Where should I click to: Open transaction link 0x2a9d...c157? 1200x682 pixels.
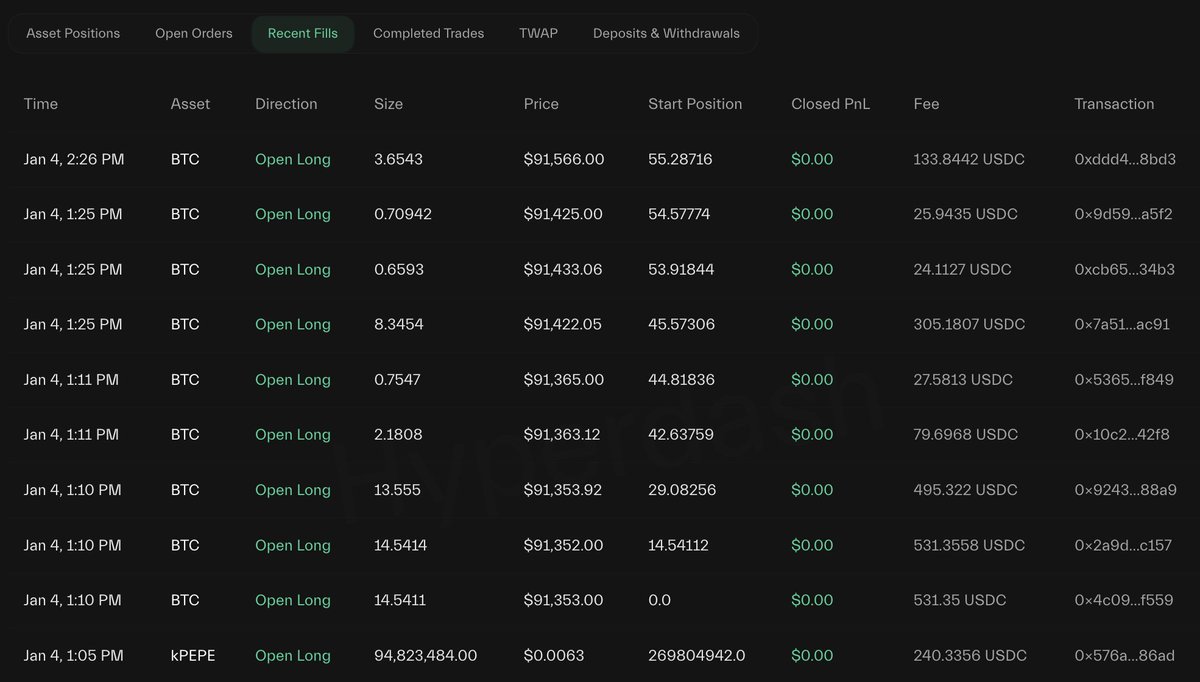(1123, 545)
